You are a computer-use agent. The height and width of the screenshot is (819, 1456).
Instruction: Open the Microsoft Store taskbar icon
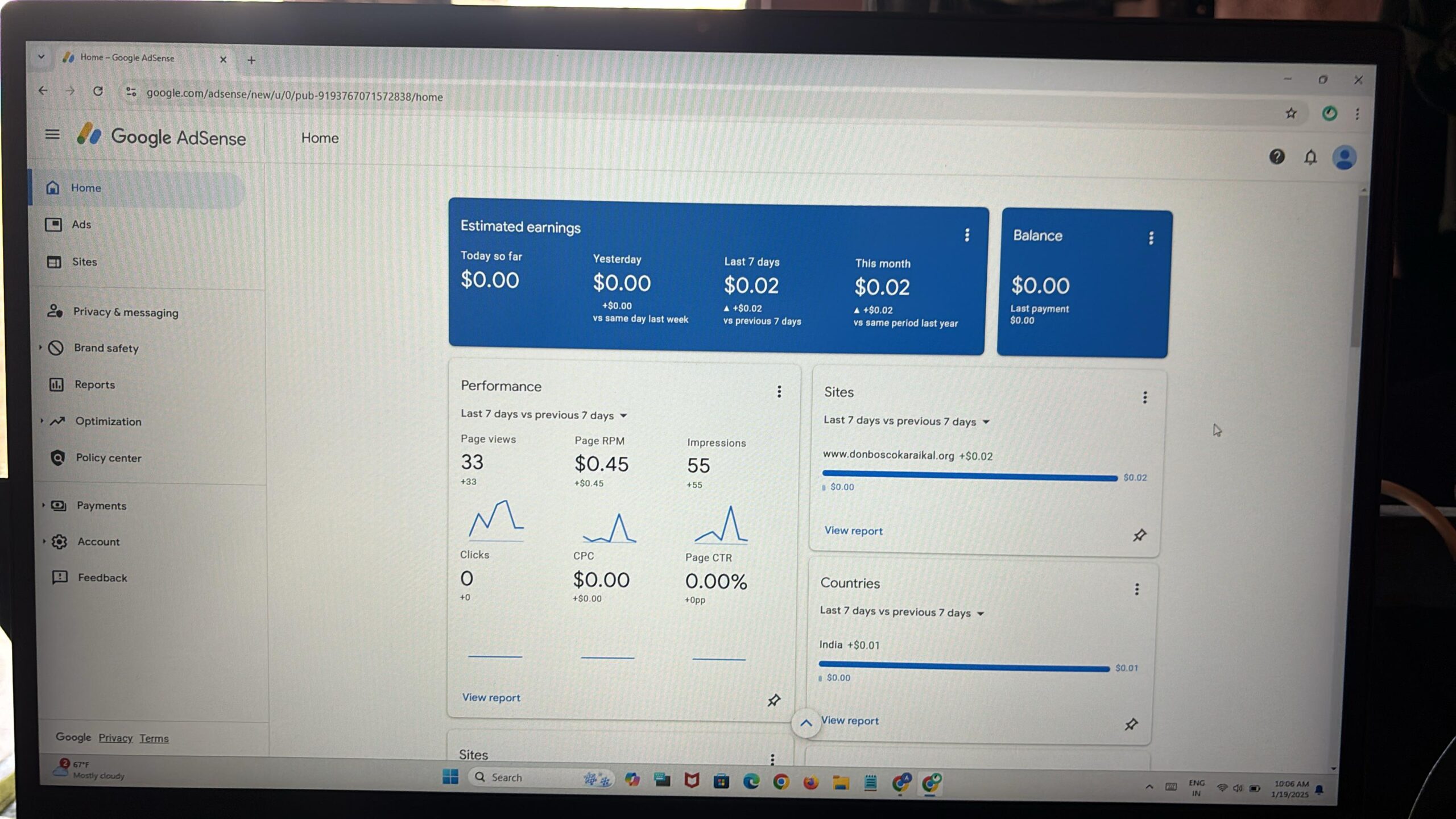(x=721, y=781)
